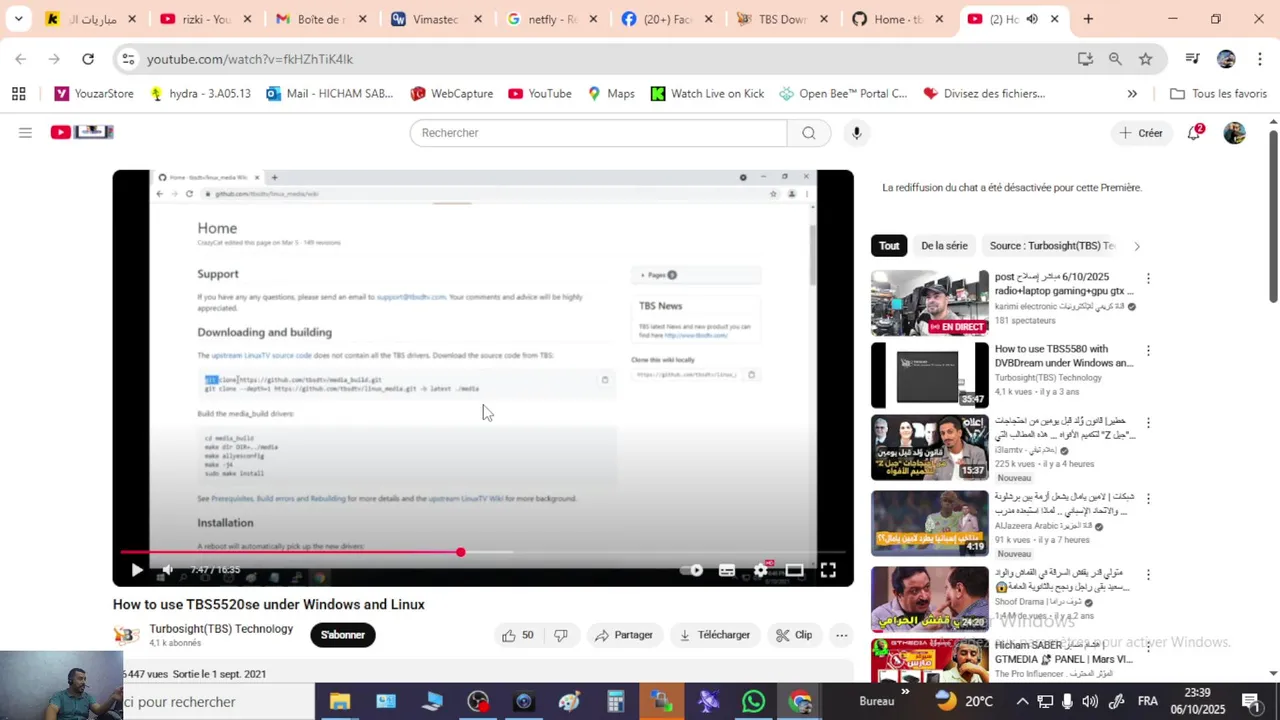This screenshot has height=720, width=1280.
Task: Dislike the video with thumbs down
Action: point(561,635)
